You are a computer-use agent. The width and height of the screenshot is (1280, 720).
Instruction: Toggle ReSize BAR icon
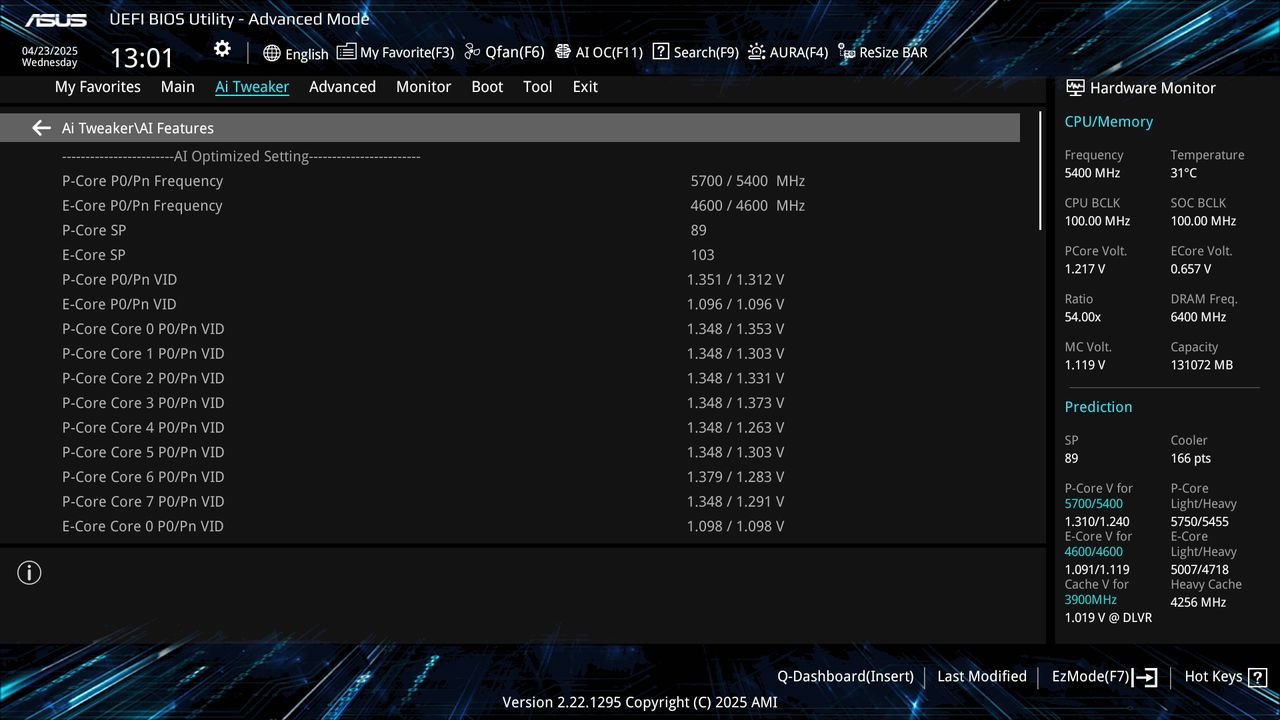coord(846,52)
